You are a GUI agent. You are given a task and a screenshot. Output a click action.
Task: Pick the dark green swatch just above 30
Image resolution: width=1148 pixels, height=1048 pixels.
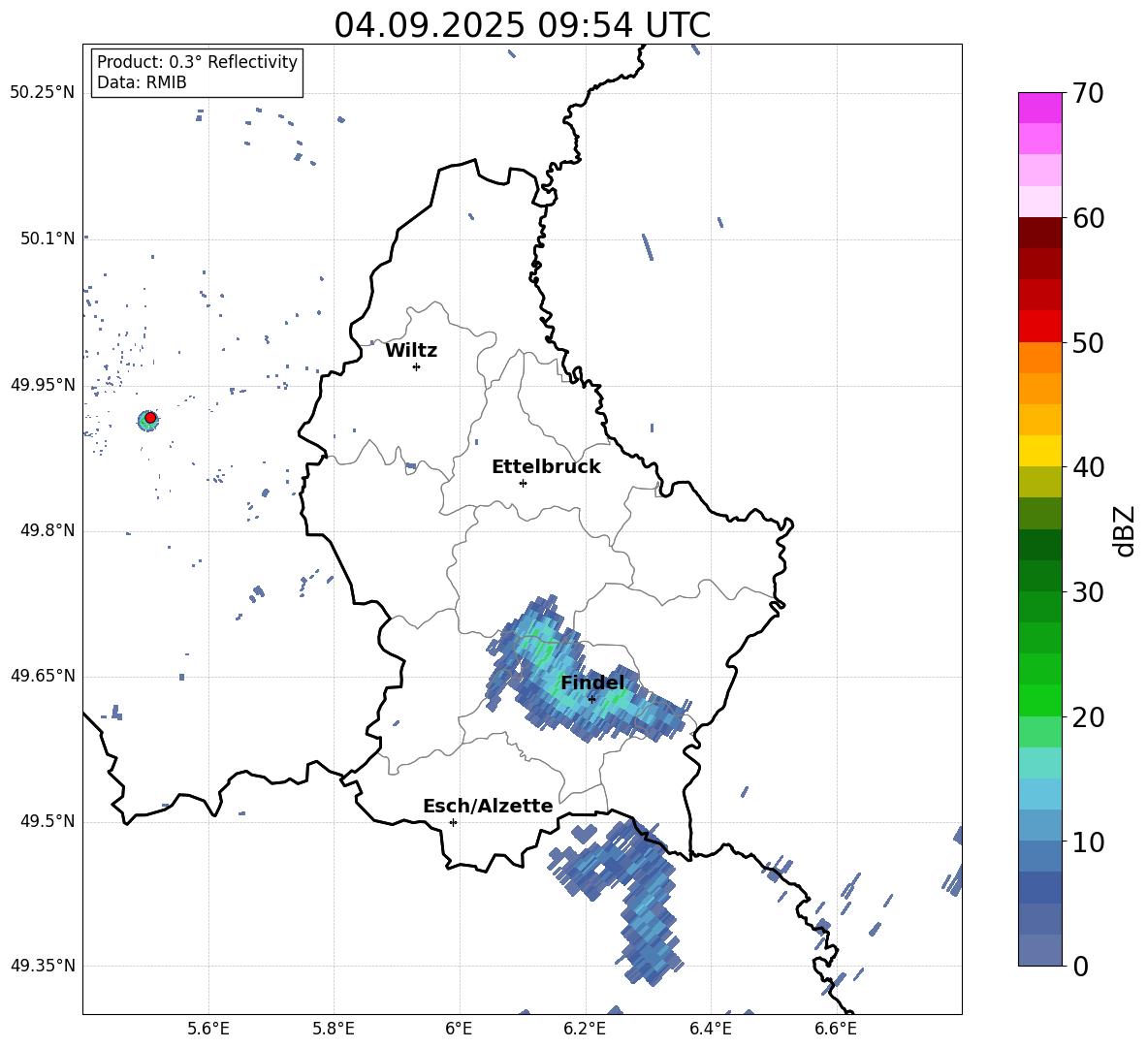point(1039,576)
